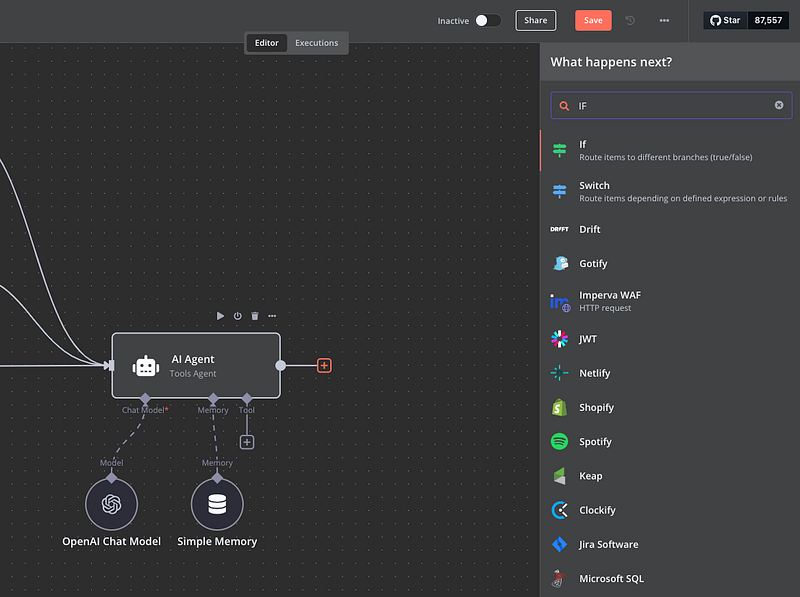Toggle the Inactive workflow switch
This screenshot has width=800, height=597.
click(487, 20)
